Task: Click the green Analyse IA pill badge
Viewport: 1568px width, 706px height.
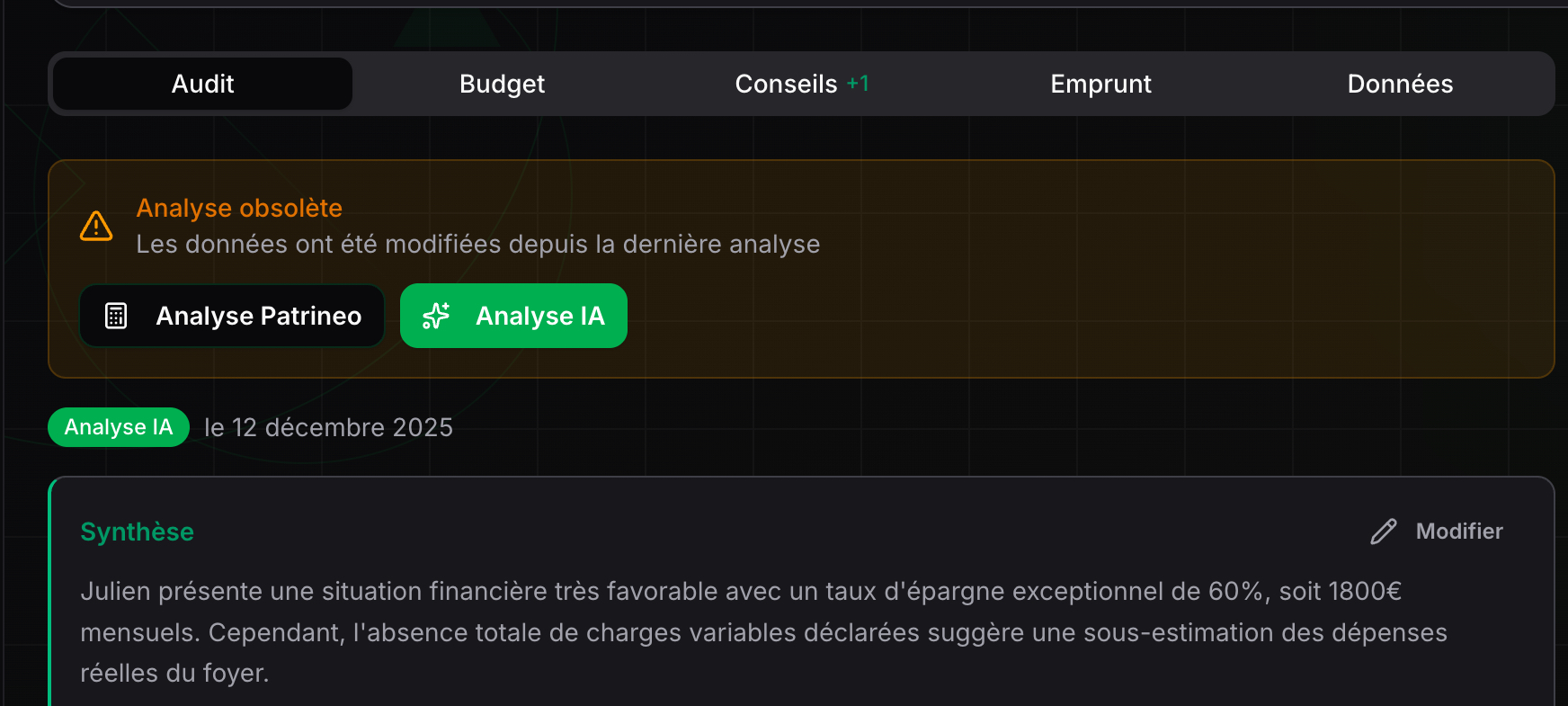Action: coord(118,427)
